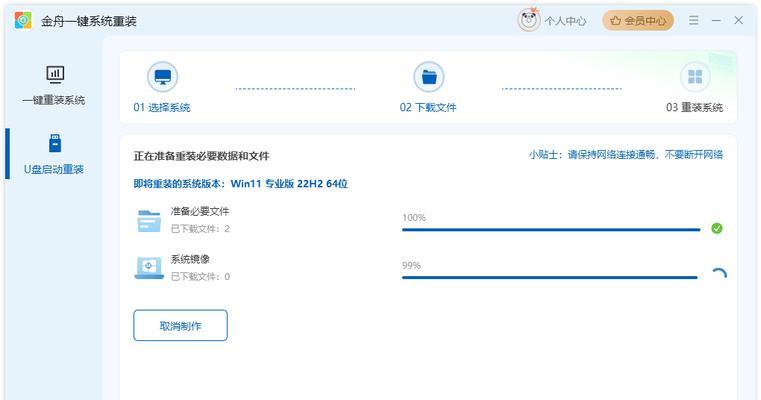Viewport: 761px width, 400px height.
Task: Click the 准备必要文件 label
Action: (x=200, y=211)
